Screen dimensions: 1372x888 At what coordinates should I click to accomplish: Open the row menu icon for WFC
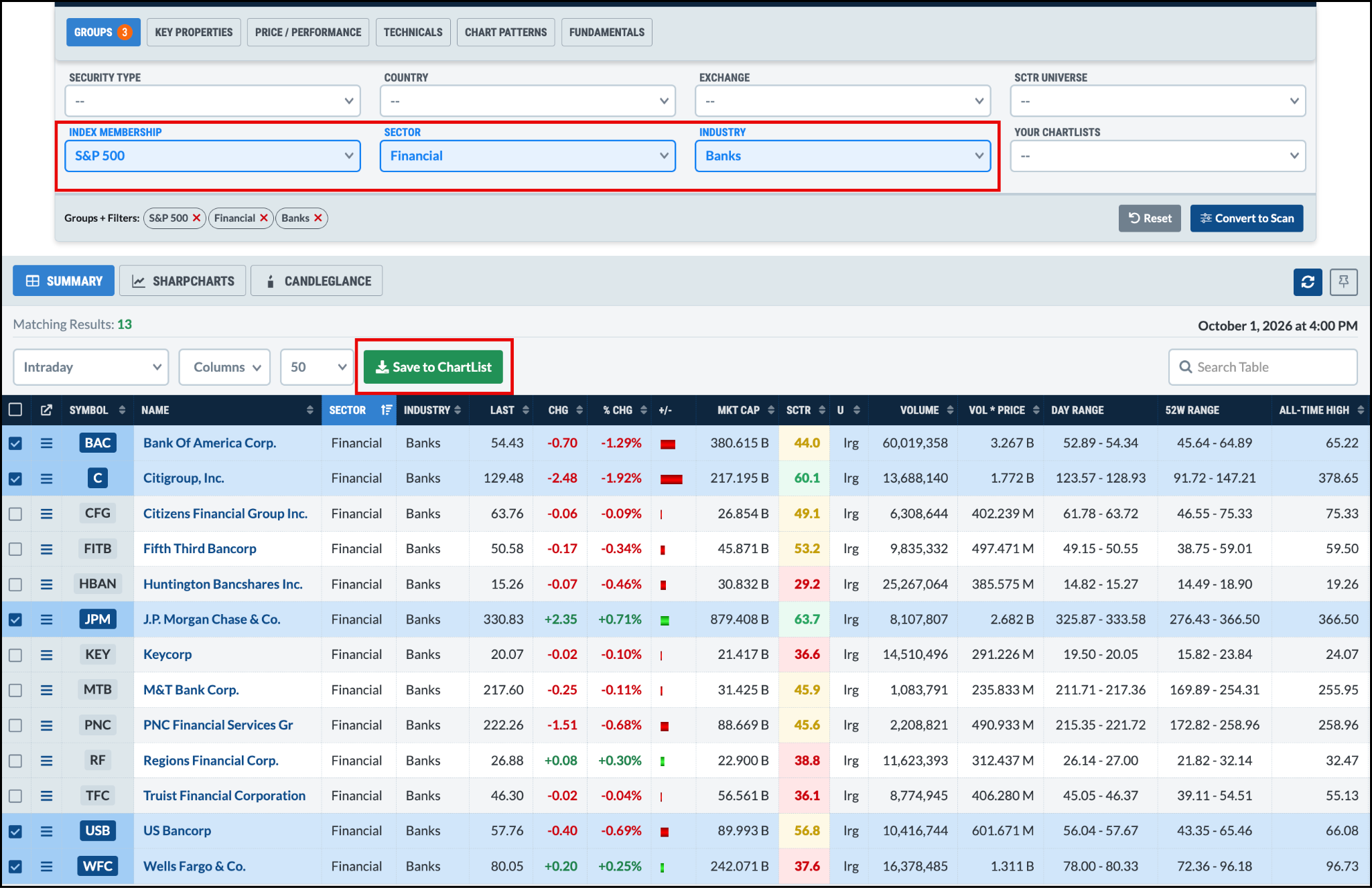click(x=46, y=867)
